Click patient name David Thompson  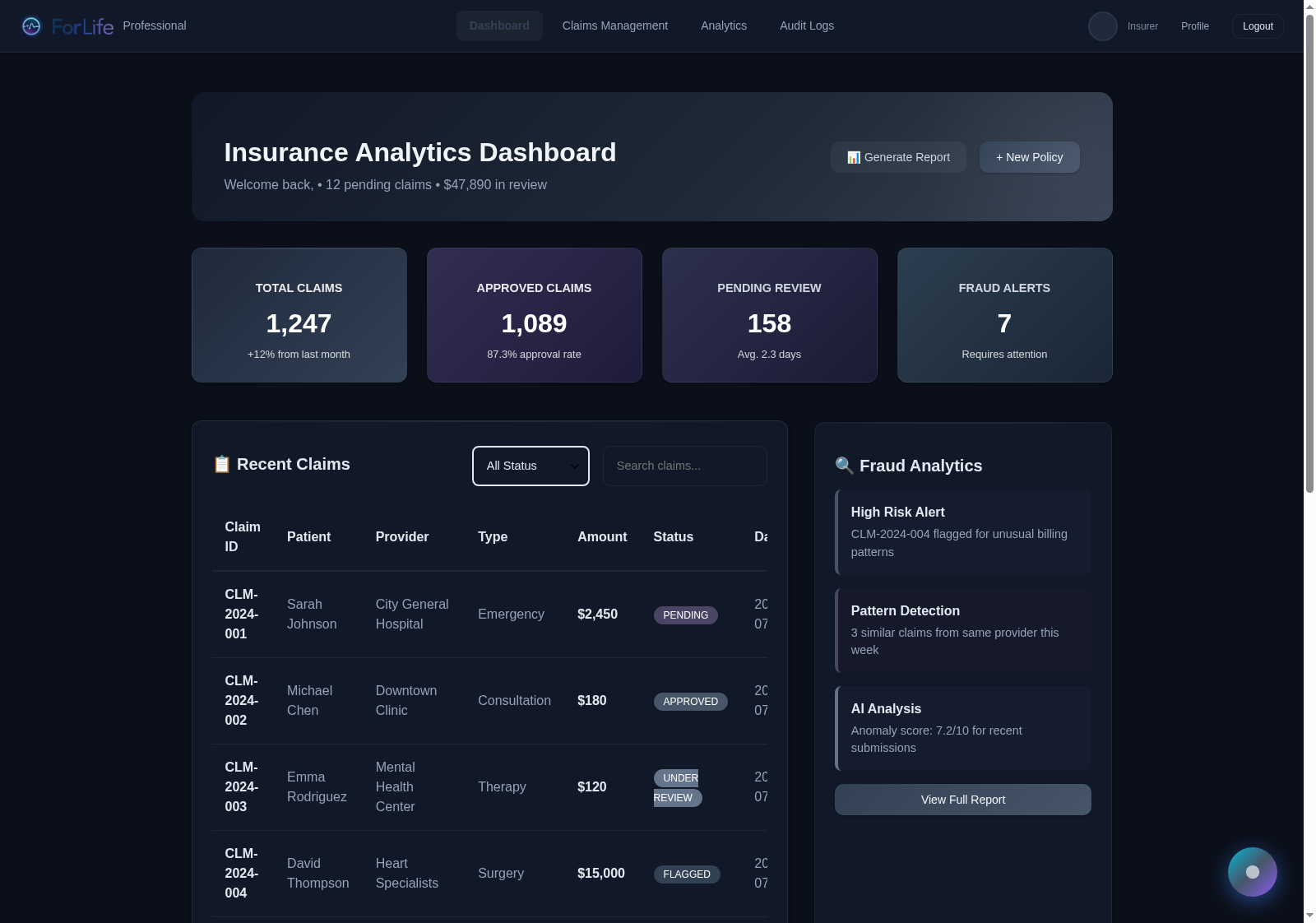[318, 874]
